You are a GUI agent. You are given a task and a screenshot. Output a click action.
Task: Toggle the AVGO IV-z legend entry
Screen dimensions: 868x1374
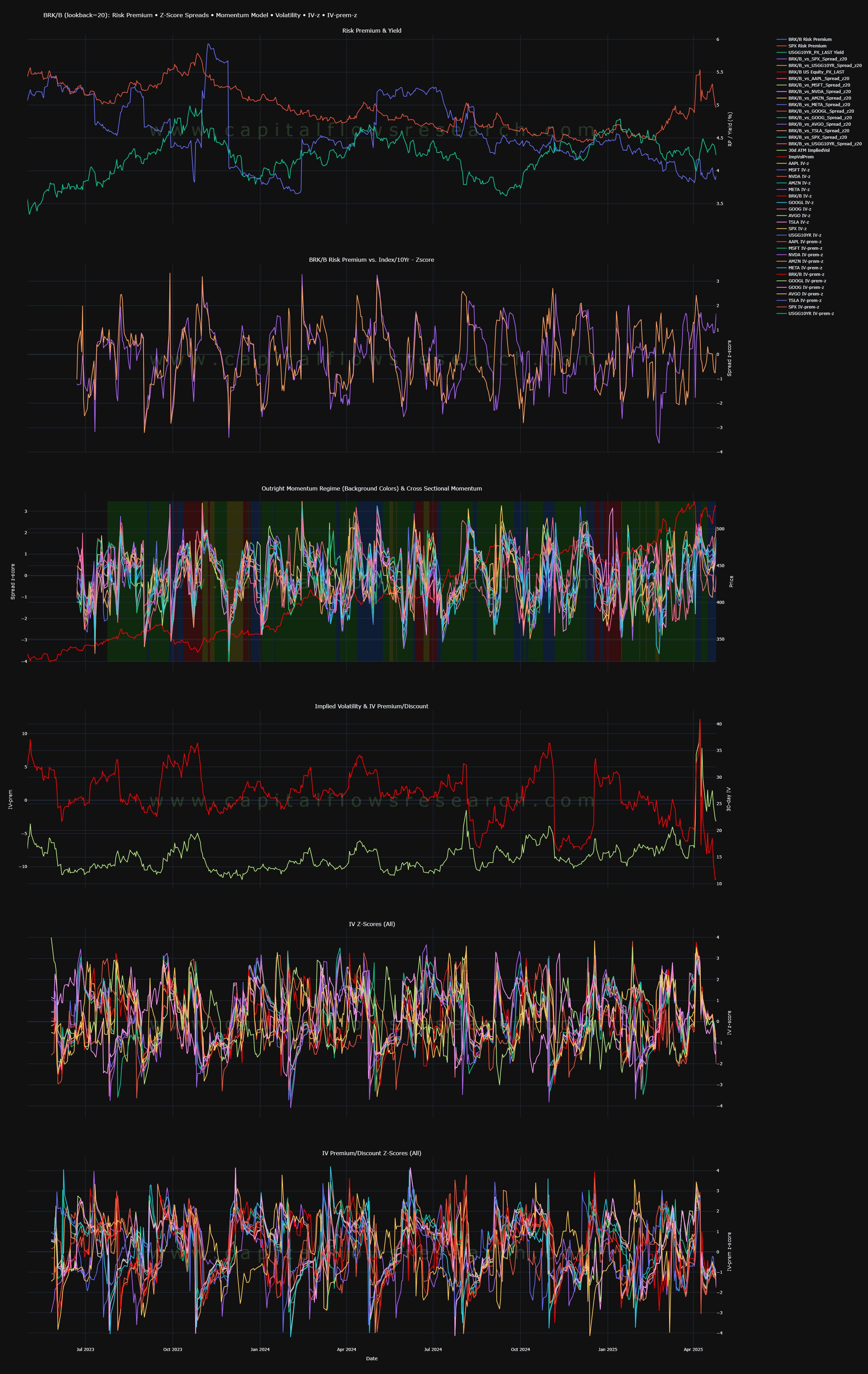click(x=794, y=216)
